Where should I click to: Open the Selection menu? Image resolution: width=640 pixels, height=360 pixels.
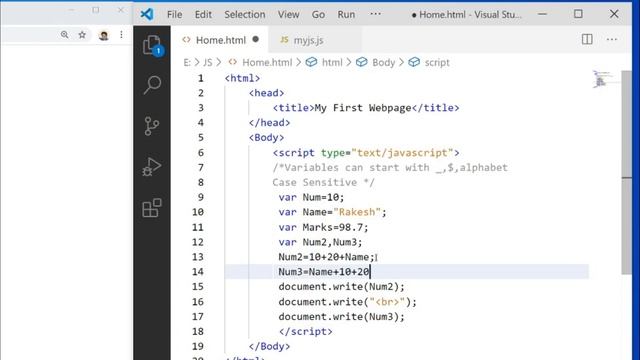[x=244, y=14]
